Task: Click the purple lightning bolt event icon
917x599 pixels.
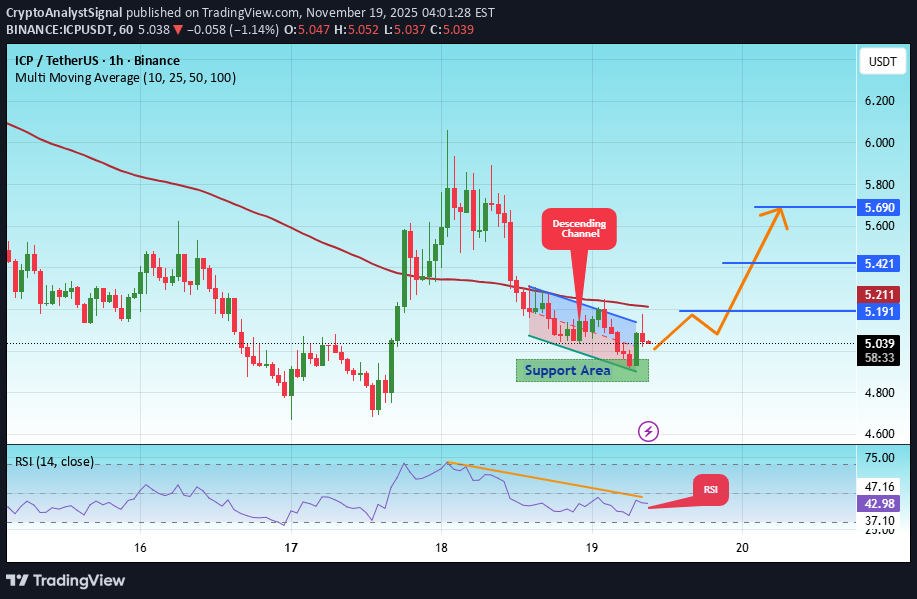Action: (646, 431)
